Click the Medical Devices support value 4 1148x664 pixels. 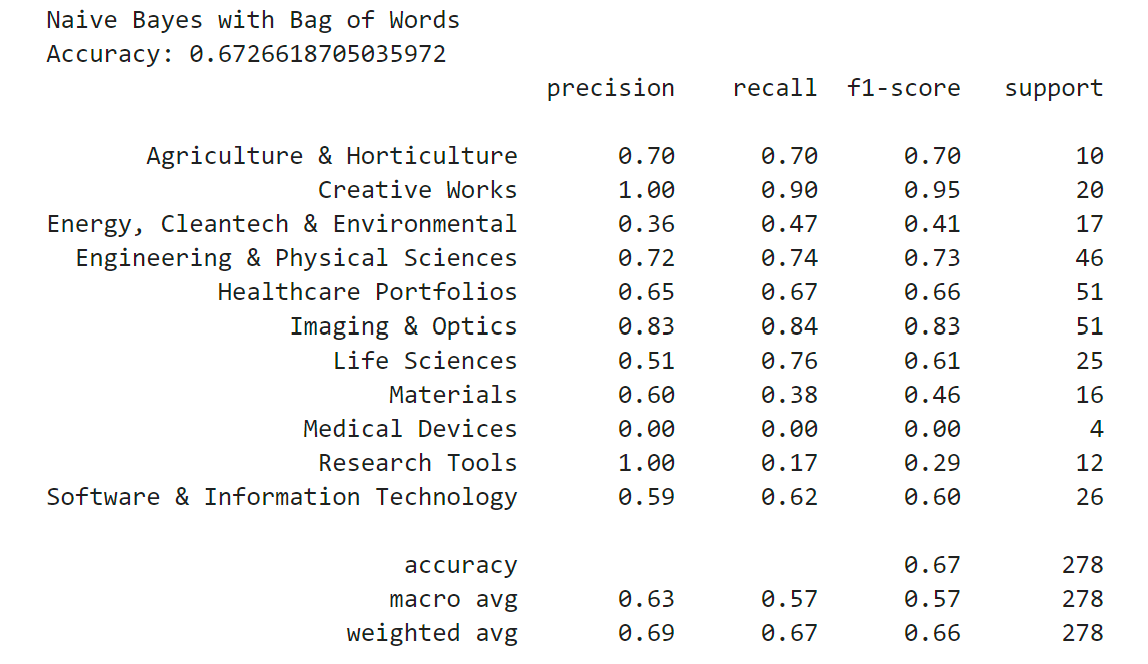click(x=1096, y=428)
